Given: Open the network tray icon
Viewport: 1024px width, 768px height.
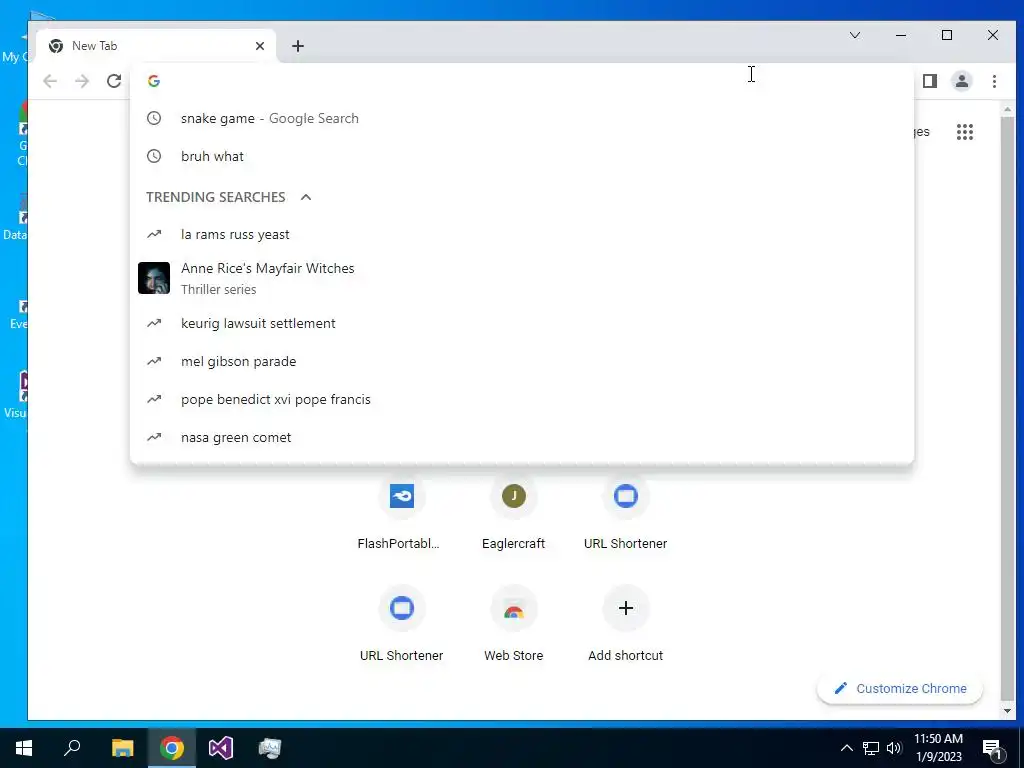Looking at the screenshot, I should pyautogui.click(x=871, y=748).
